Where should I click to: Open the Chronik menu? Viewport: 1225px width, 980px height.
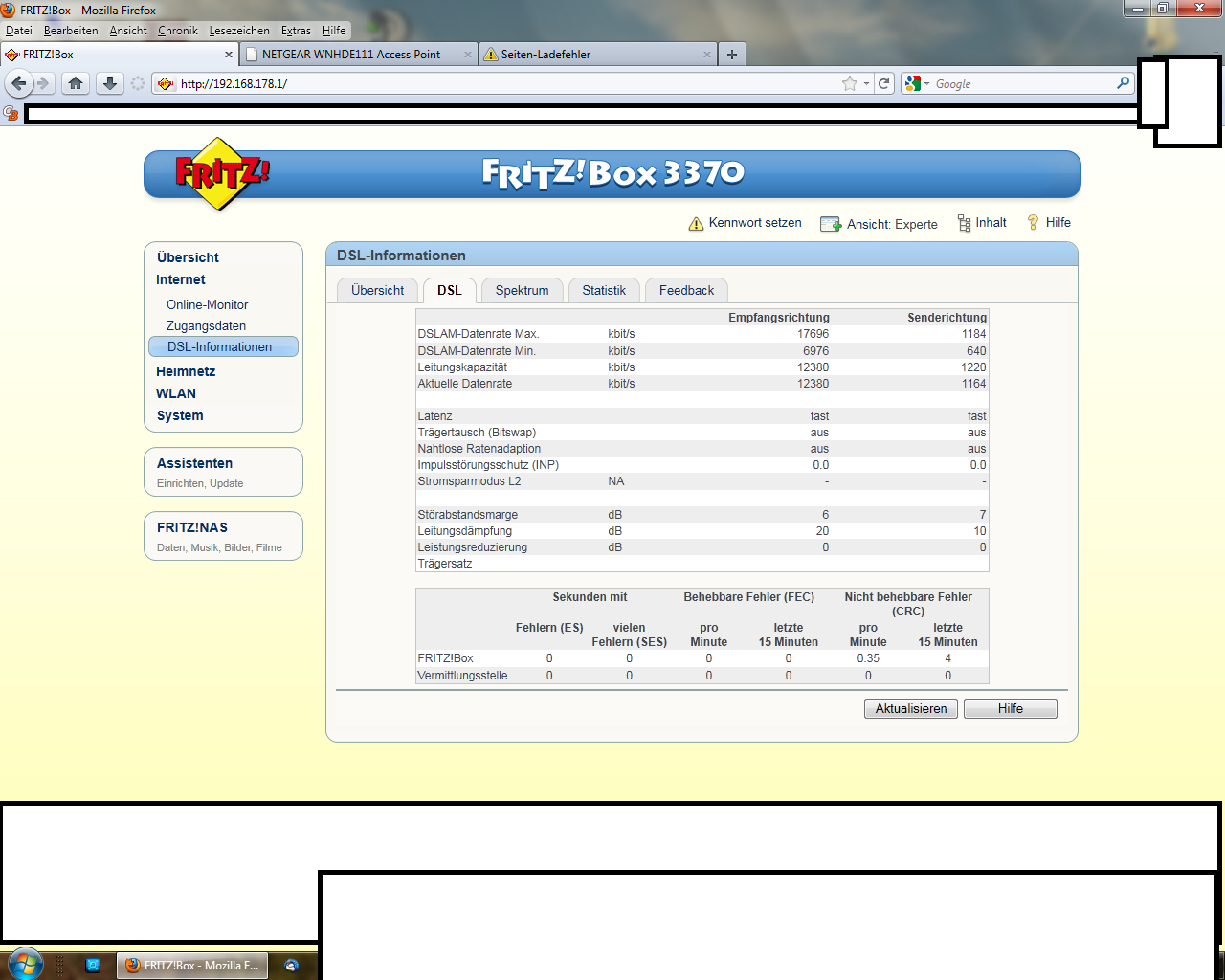click(178, 31)
